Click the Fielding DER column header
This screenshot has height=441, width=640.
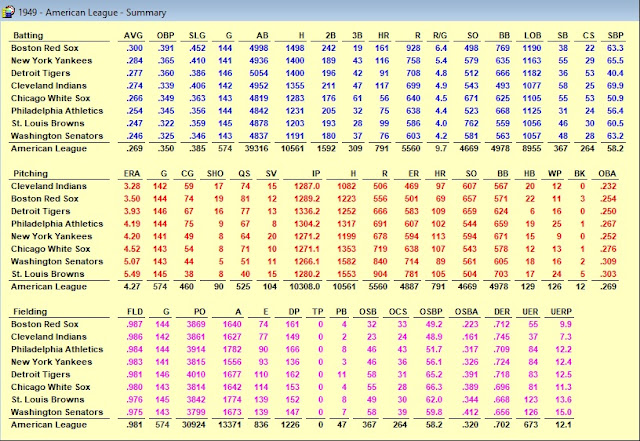(502, 312)
